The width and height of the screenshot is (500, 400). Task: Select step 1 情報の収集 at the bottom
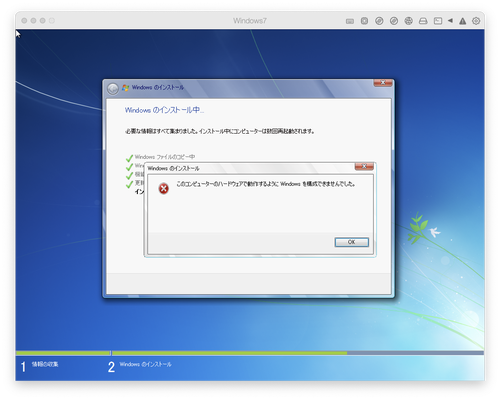[x=40, y=366]
